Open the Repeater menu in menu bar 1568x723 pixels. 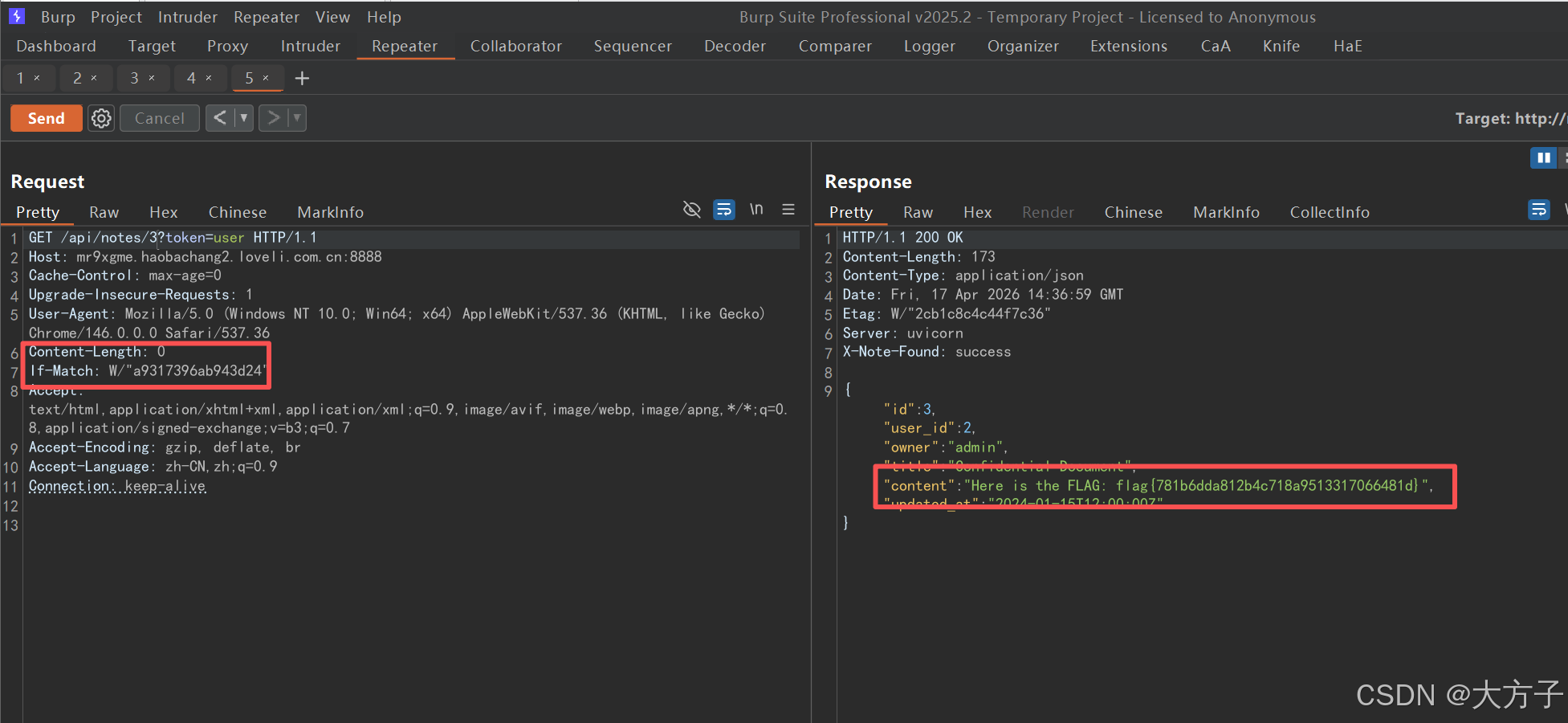(267, 17)
